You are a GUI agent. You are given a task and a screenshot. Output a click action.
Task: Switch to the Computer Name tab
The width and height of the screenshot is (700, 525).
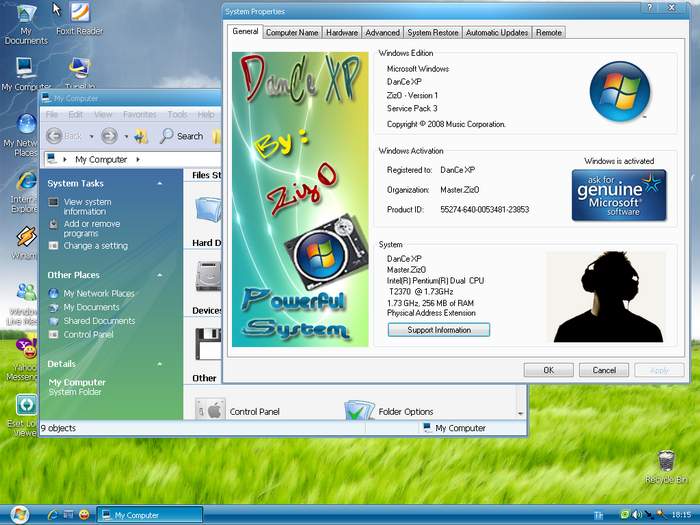(292, 33)
